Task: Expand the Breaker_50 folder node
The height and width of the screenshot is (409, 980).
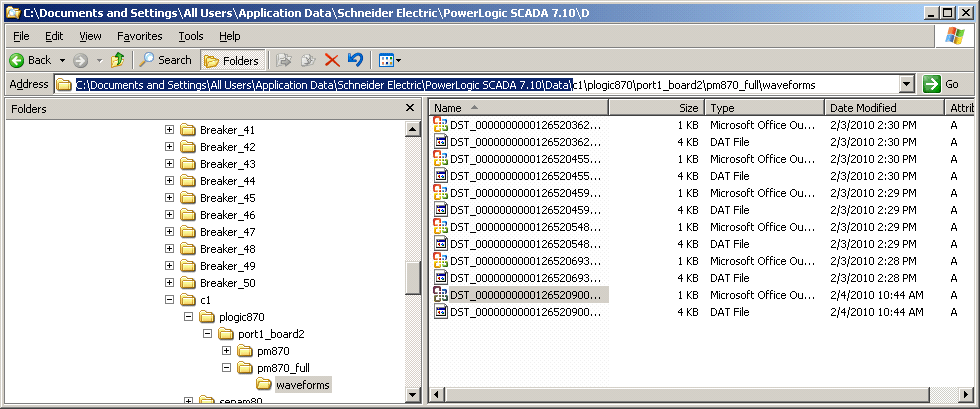Action: (x=169, y=283)
